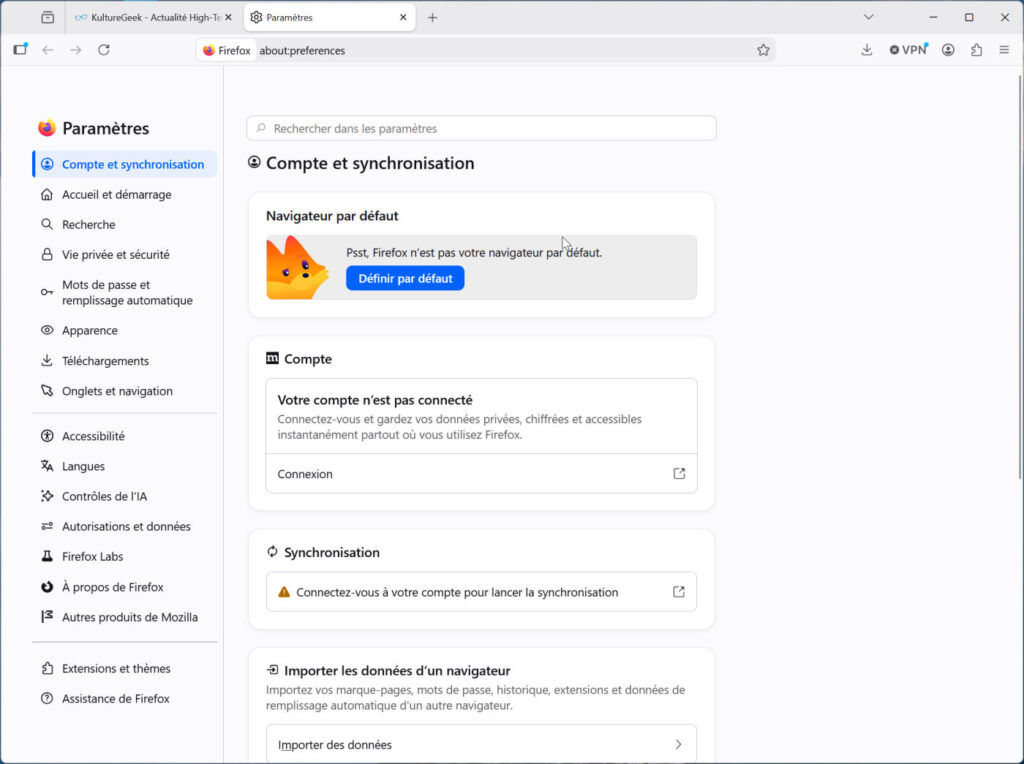Open Mots de passe et remplissage automatique
Image resolution: width=1024 pixels, height=764 pixels.
tap(125, 293)
